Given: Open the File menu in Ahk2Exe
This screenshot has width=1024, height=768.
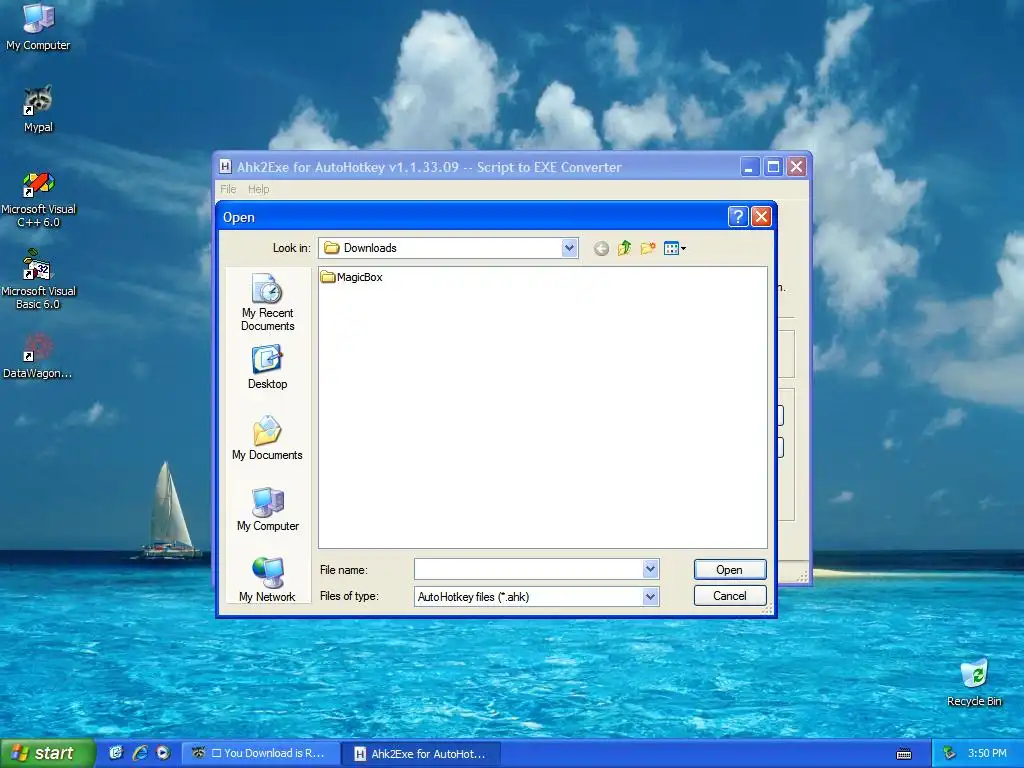Looking at the screenshot, I should click(x=228, y=189).
